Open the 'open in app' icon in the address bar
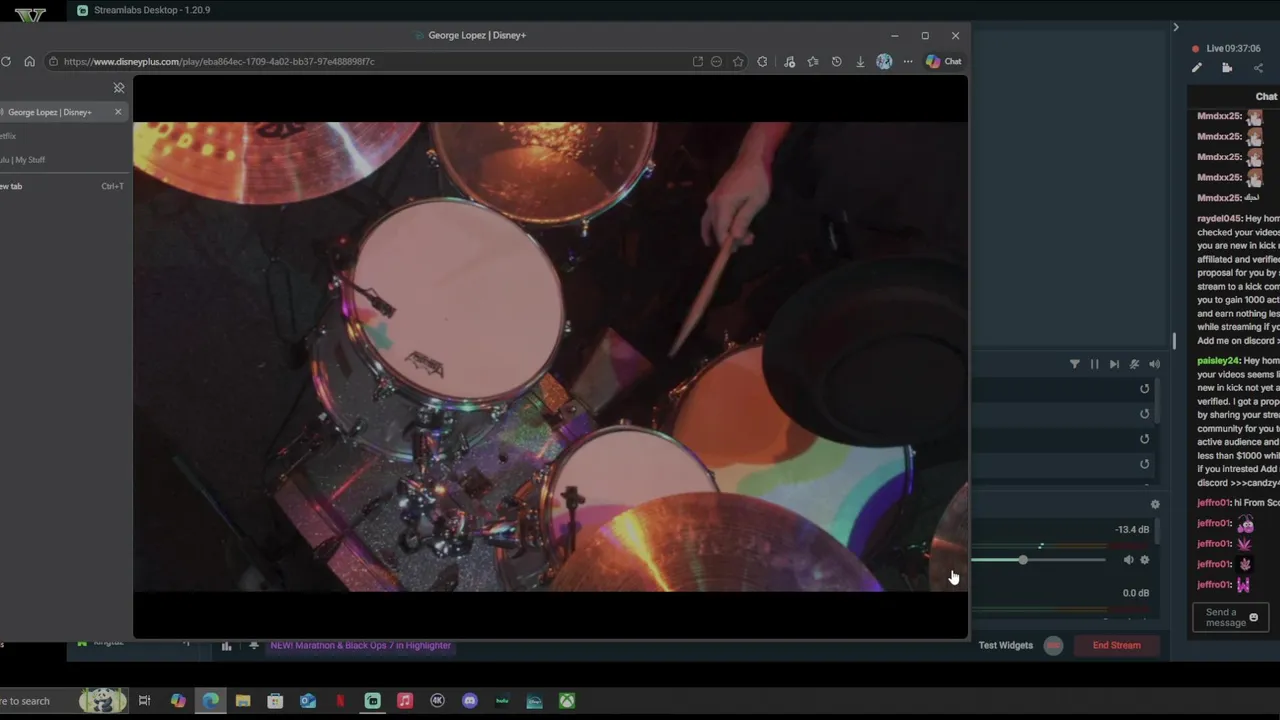Viewport: 1280px width, 720px height. pos(698,62)
